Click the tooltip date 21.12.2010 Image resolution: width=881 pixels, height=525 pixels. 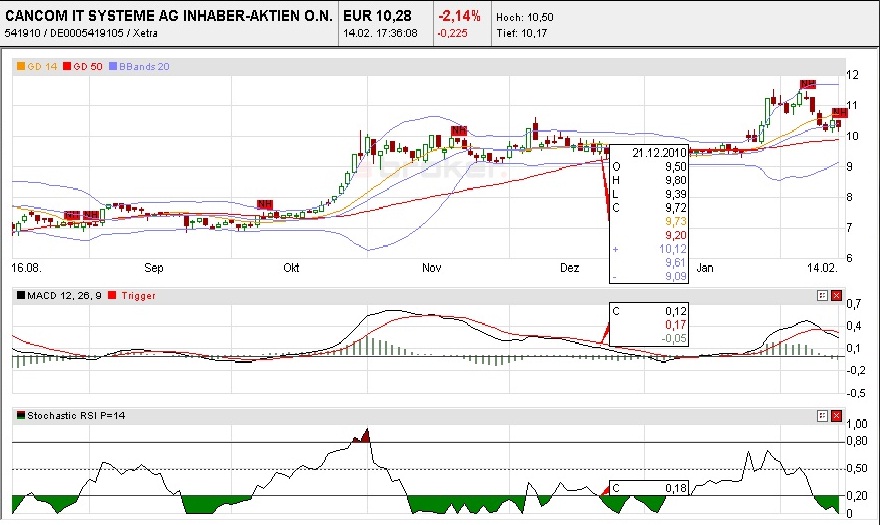click(659, 153)
